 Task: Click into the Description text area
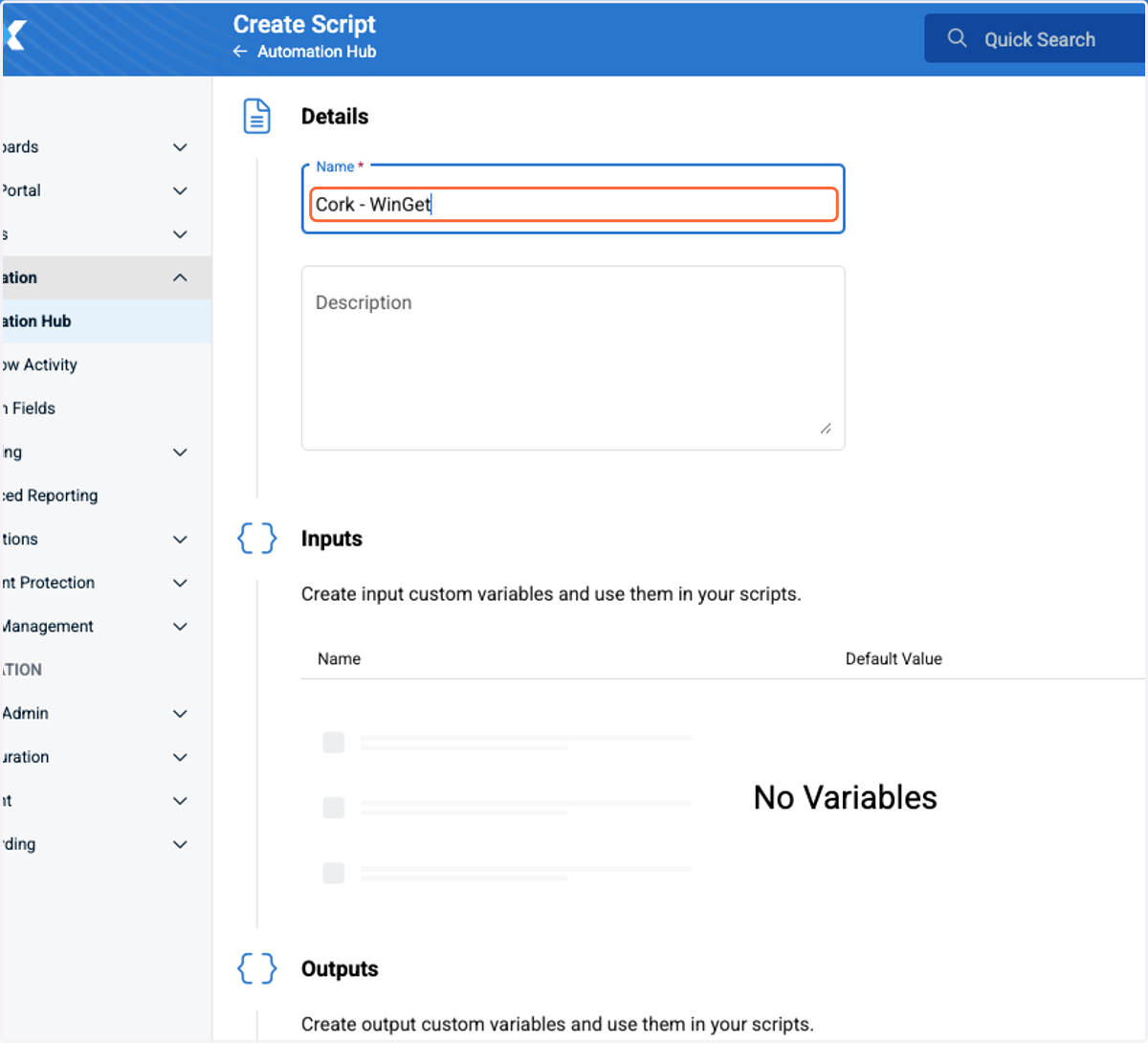click(573, 358)
